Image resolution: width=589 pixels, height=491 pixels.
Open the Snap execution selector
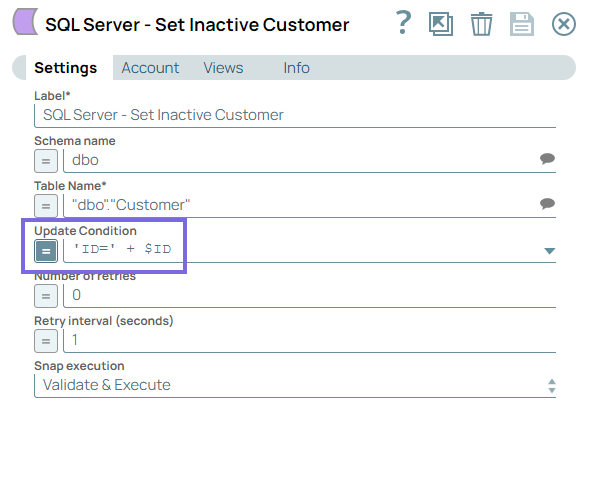295,385
